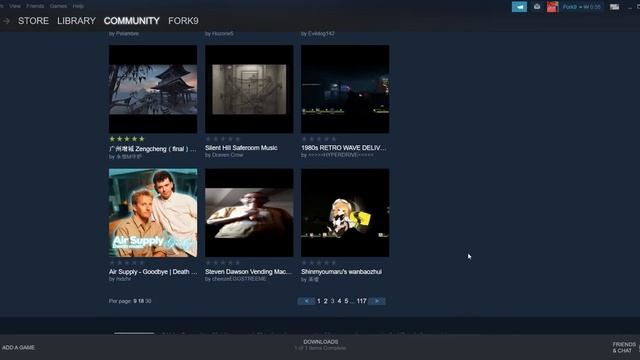640x360 pixels.
Task: Open the Friends menu
Action: tap(35, 6)
